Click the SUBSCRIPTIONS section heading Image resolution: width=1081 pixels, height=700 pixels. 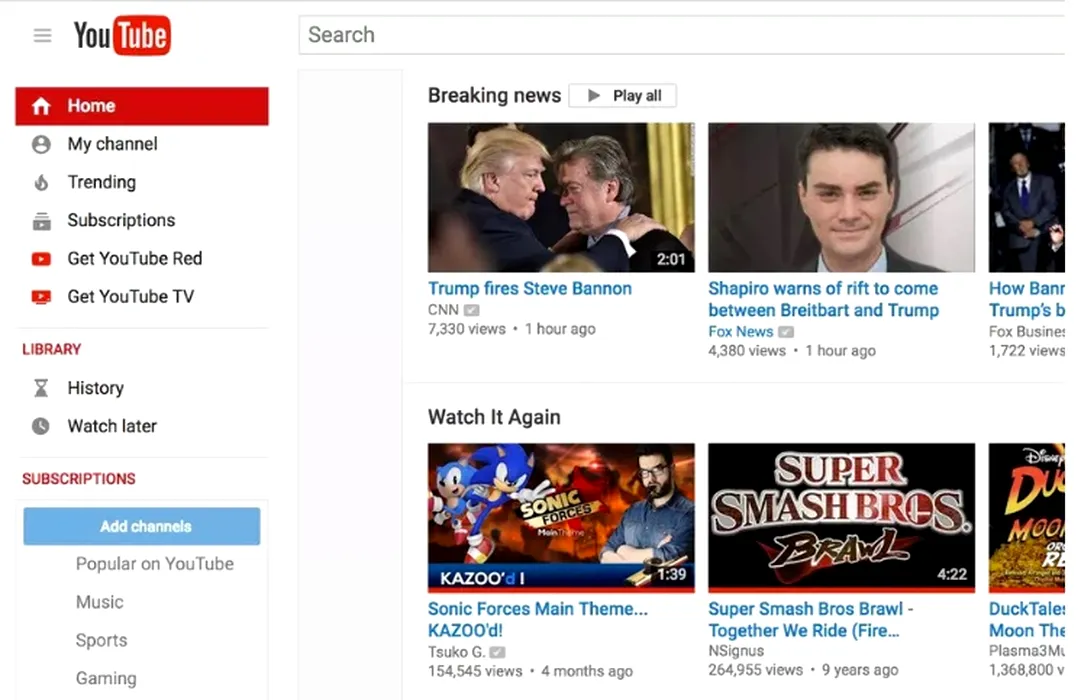[79, 479]
